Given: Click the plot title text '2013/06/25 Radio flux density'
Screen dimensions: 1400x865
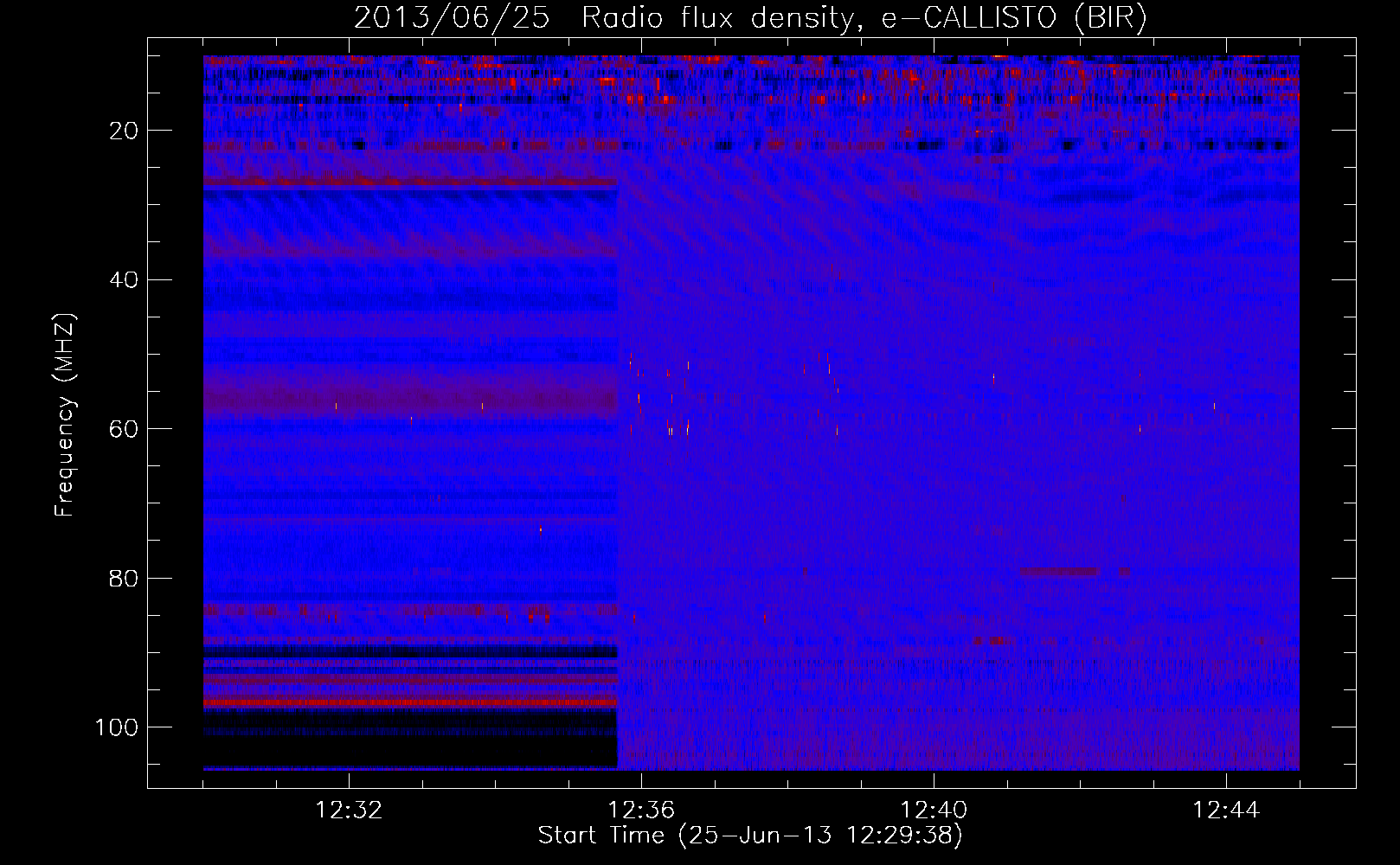Looking at the screenshot, I should click(x=604, y=17).
